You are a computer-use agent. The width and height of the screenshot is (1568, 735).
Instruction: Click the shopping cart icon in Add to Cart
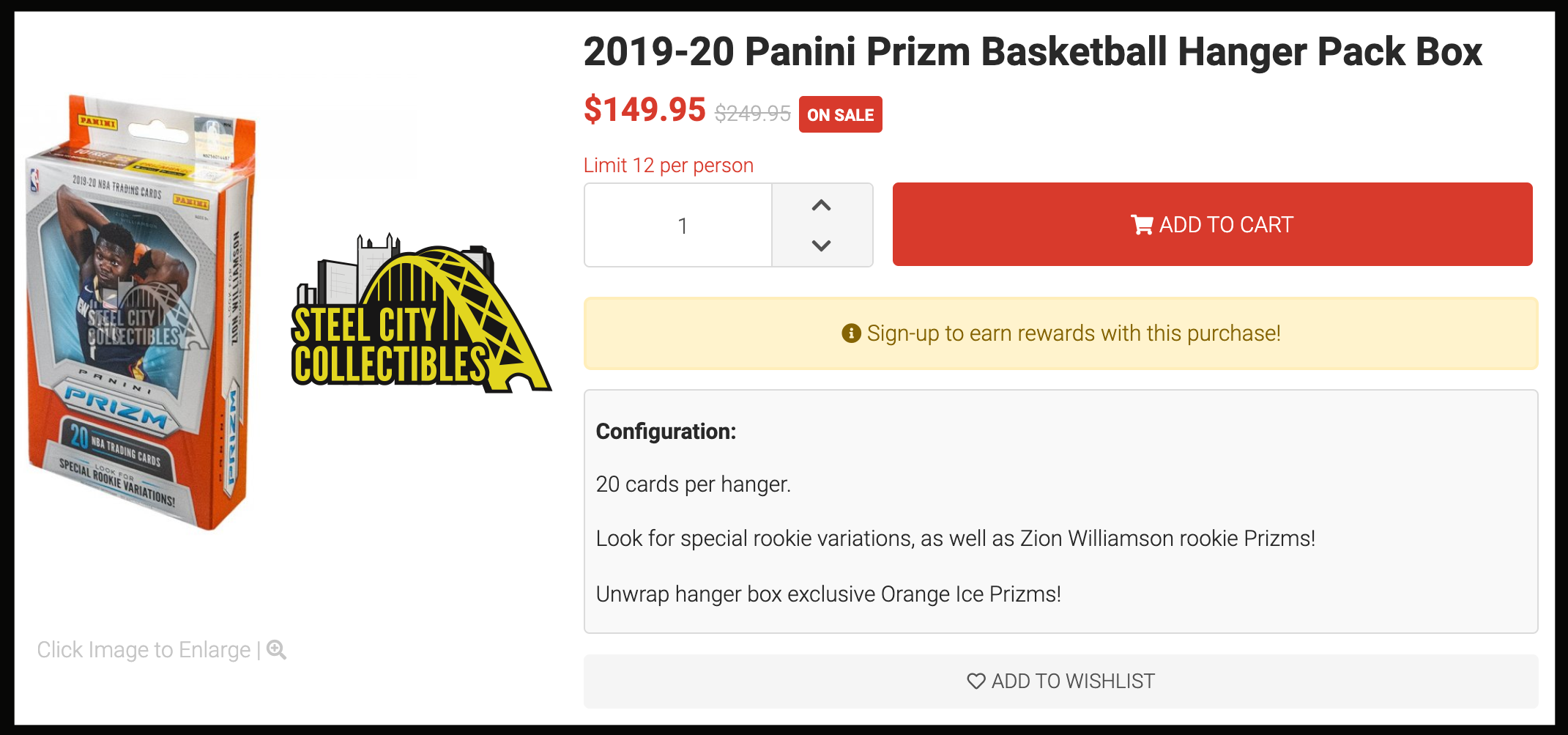(1141, 224)
